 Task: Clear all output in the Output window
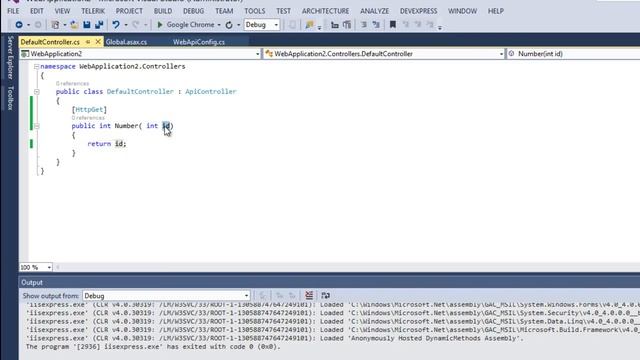(309, 295)
